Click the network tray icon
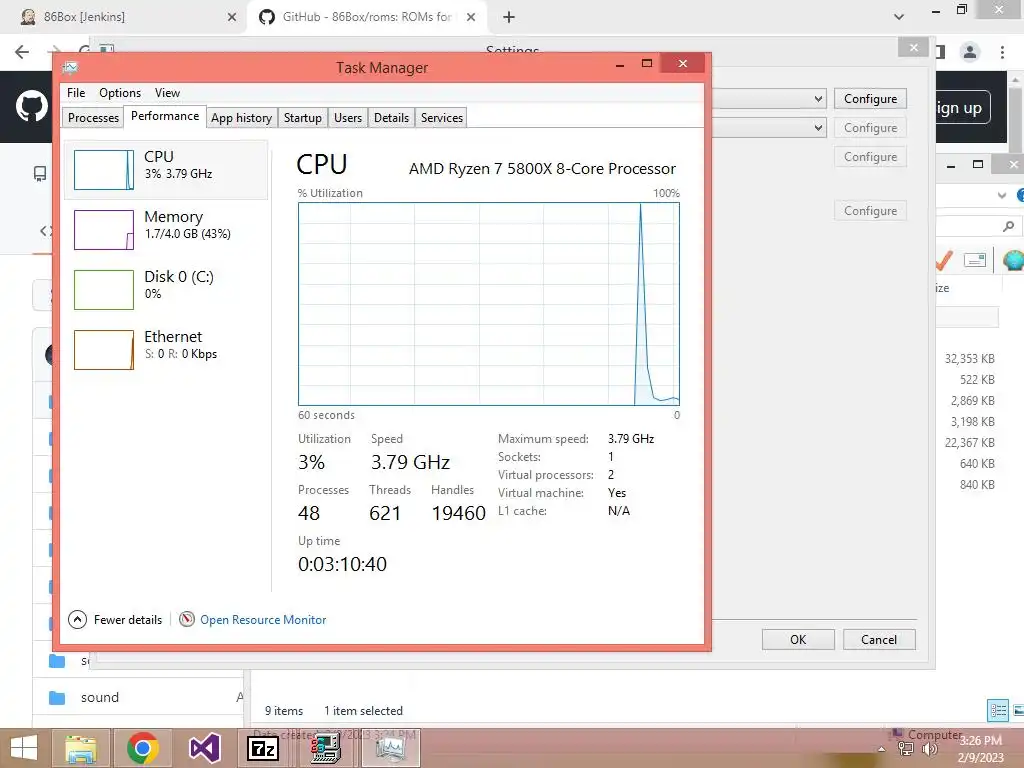Viewport: 1024px width, 768px height. [x=906, y=749]
